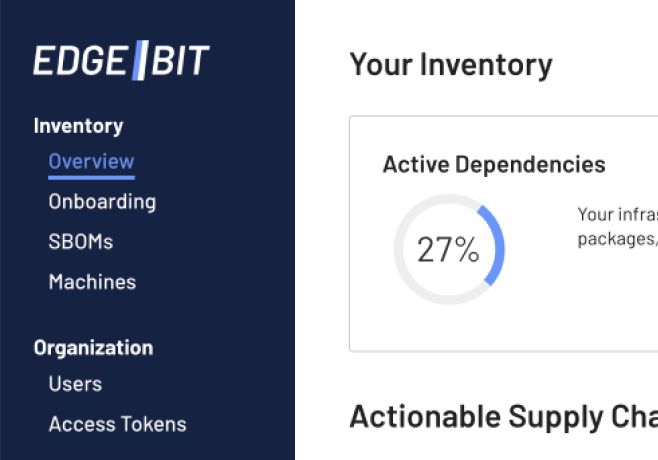The height and width of the screenshot is (460, 658).
Task: Click the Inventory sidebar section header
Action: click(78, 126)
